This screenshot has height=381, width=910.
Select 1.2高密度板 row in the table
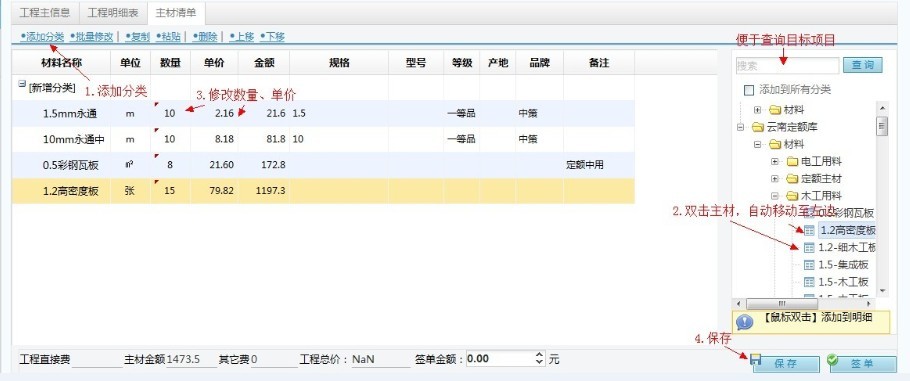323,190
